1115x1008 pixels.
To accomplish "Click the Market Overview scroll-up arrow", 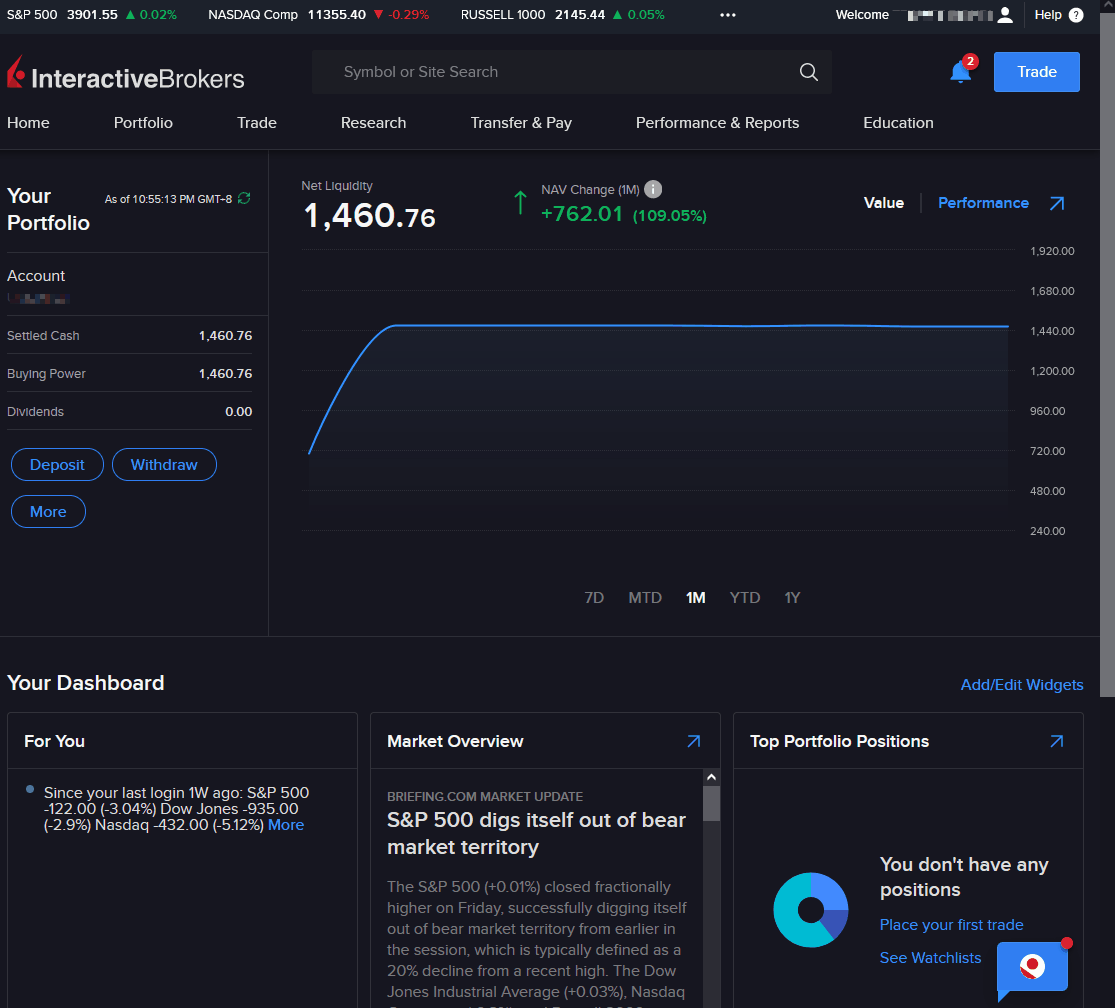I will pyautogui.click(x=711, y=778).
